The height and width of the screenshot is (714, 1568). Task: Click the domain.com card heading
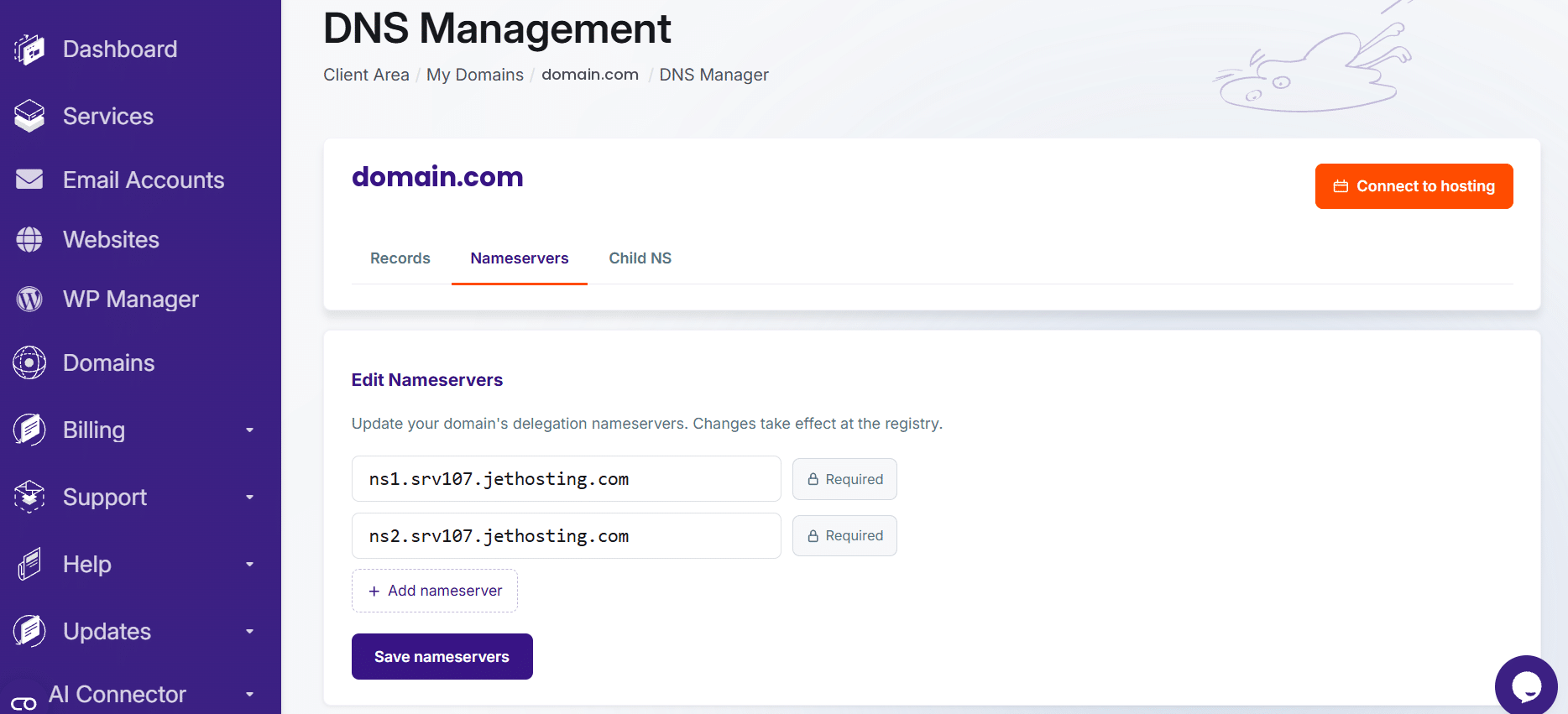click(437, 176)
